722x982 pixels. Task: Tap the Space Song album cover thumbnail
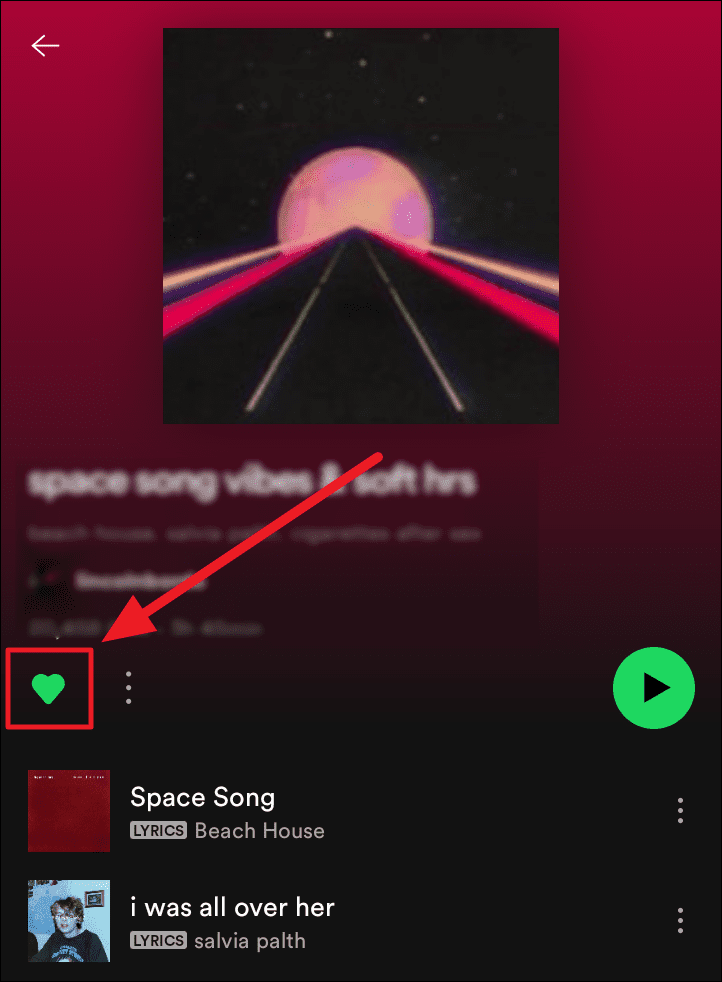tap(69, 811)
